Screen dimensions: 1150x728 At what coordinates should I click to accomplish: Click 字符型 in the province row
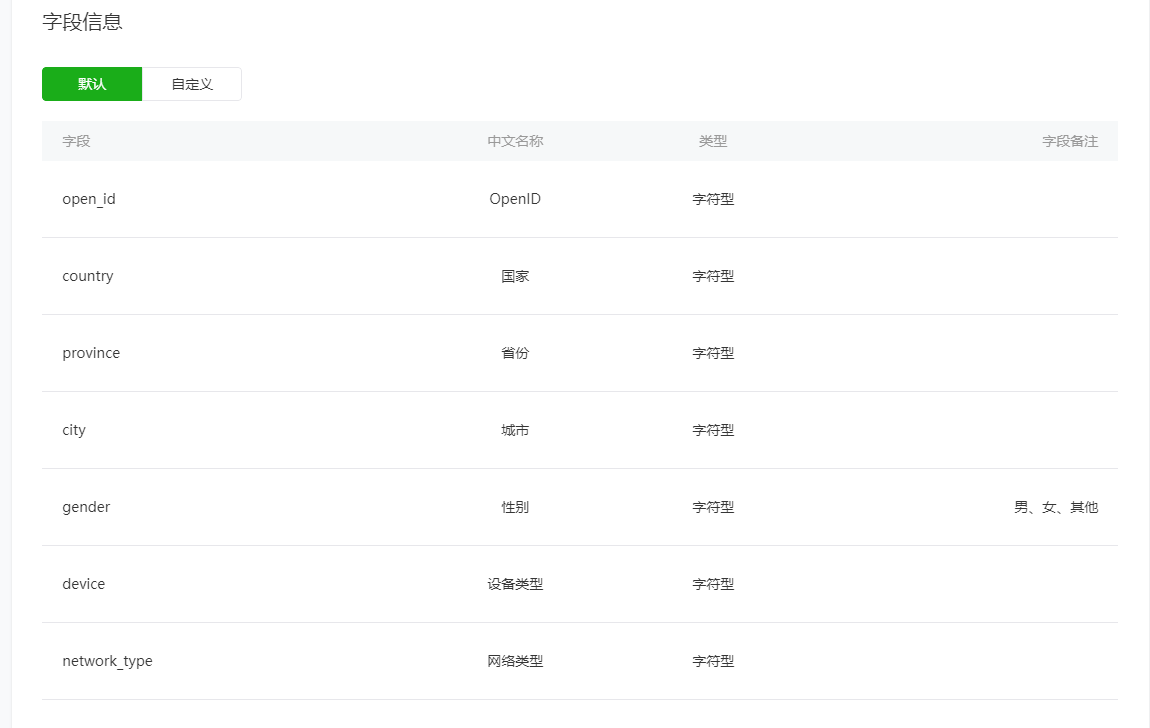713,353
